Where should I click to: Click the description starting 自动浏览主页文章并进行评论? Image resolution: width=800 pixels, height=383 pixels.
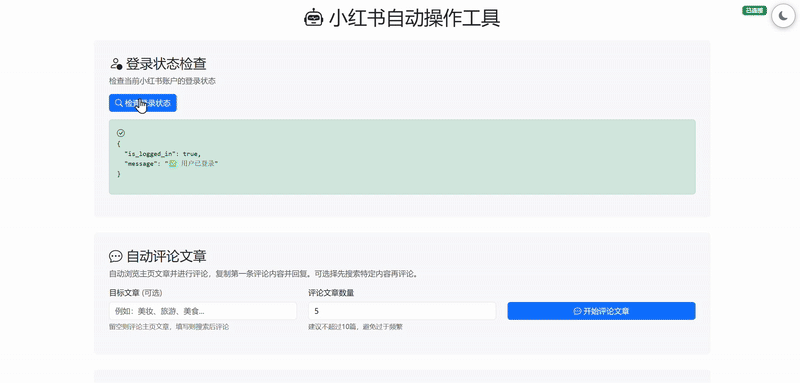[x=264, y=274]
